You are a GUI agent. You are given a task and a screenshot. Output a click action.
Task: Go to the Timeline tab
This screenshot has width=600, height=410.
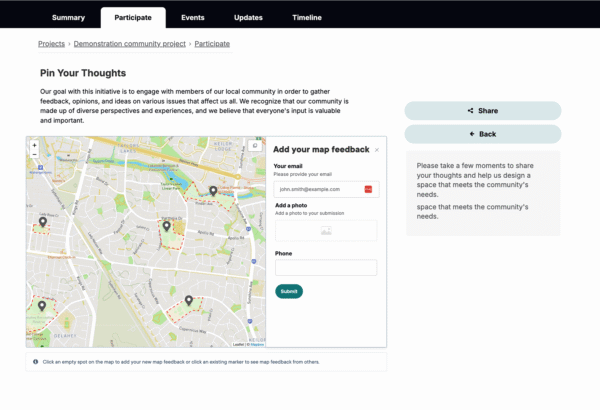(307, 17)
